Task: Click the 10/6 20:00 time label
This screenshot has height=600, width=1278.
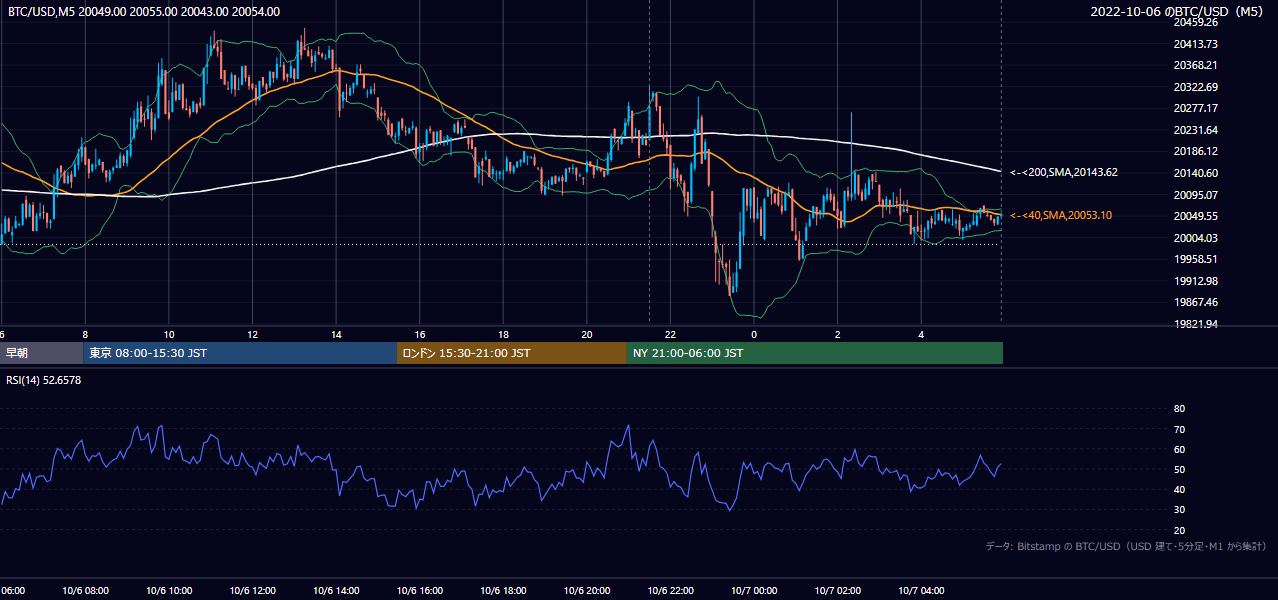Action: (586, 591)
